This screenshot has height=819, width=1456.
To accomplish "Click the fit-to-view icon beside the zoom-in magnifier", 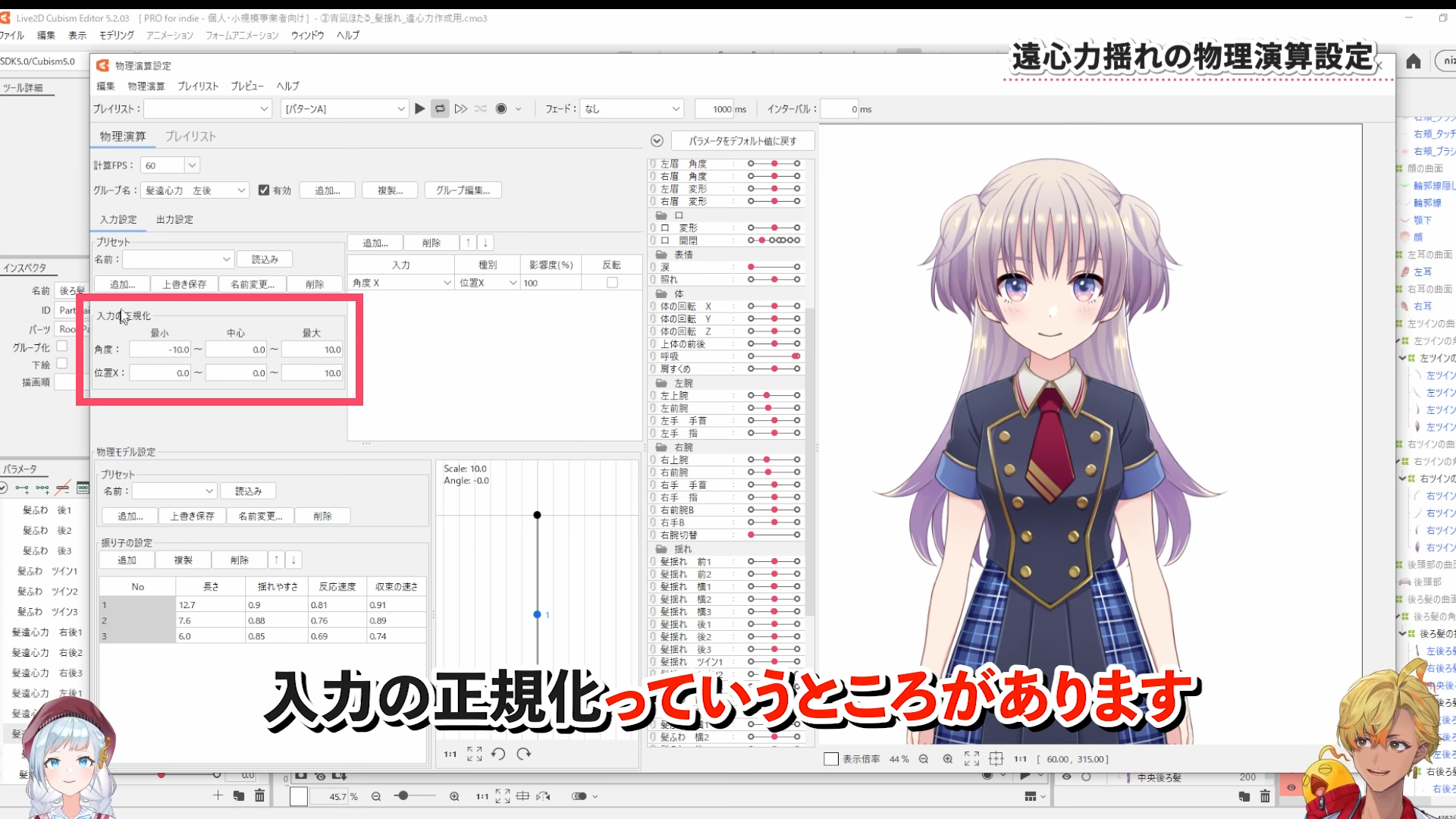I will pos(971,759).
